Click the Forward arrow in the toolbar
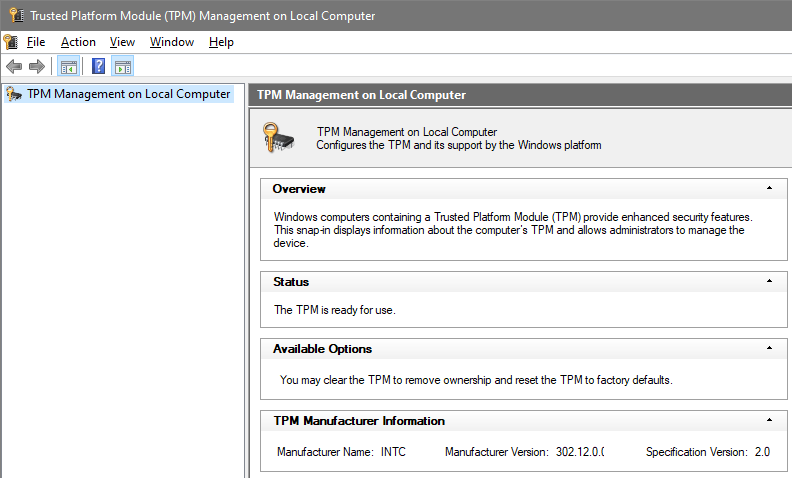 pos(37,67)
